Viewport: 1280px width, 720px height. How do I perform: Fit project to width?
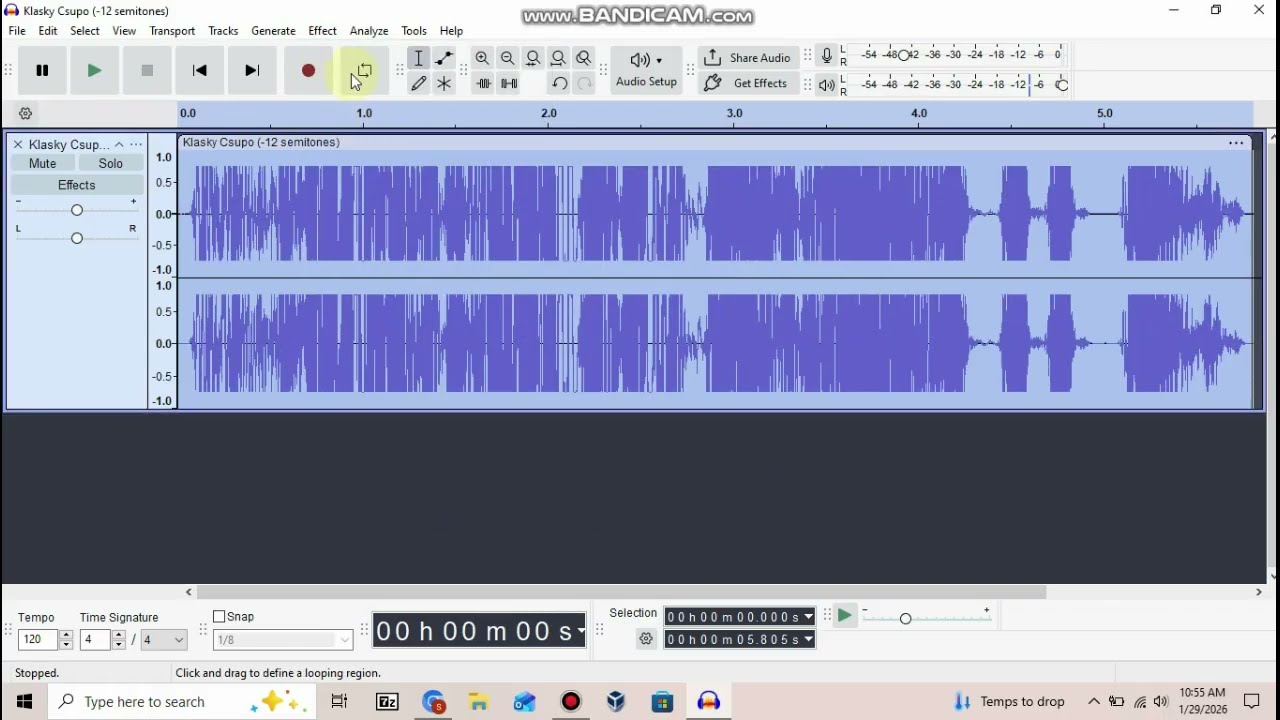pos(558,58)
